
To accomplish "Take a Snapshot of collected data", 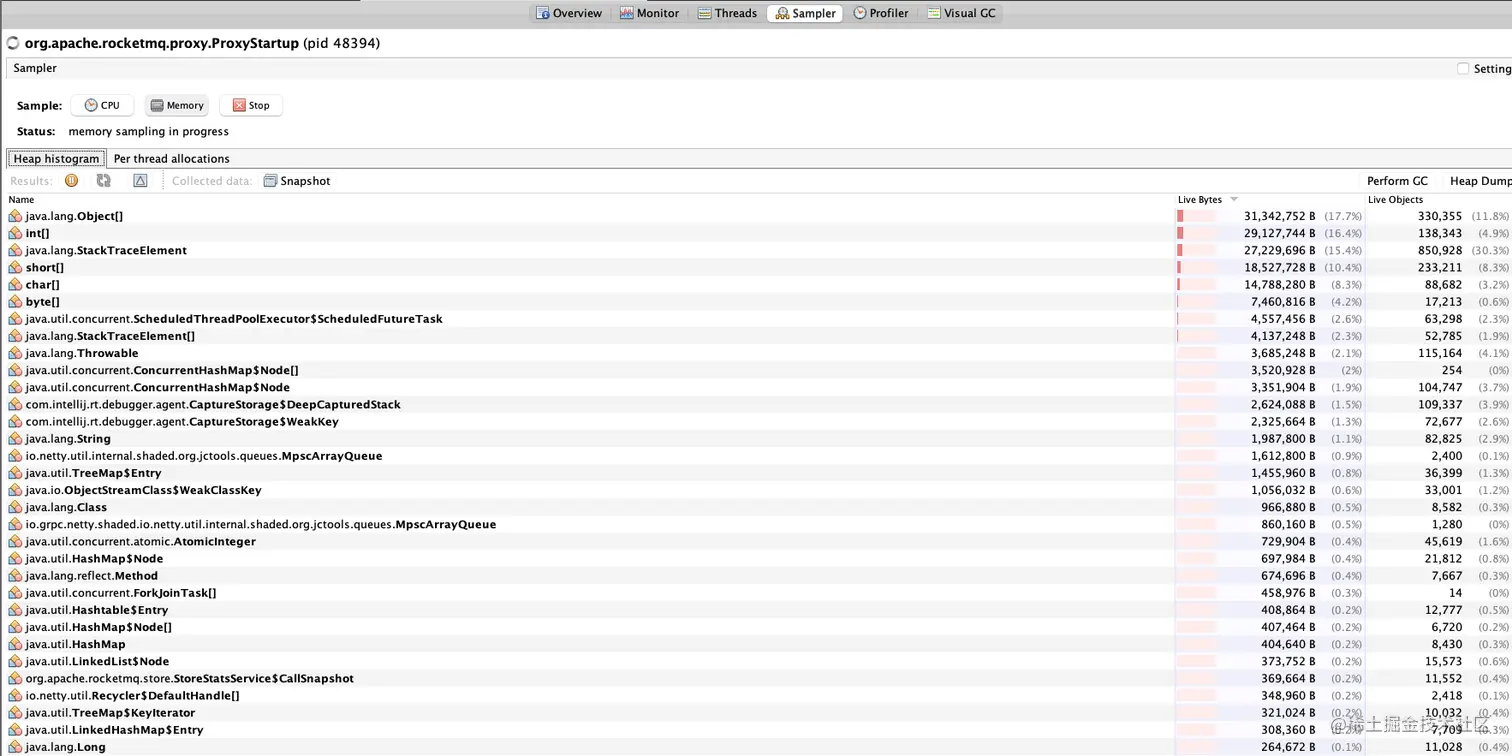I will pos(297,181).
